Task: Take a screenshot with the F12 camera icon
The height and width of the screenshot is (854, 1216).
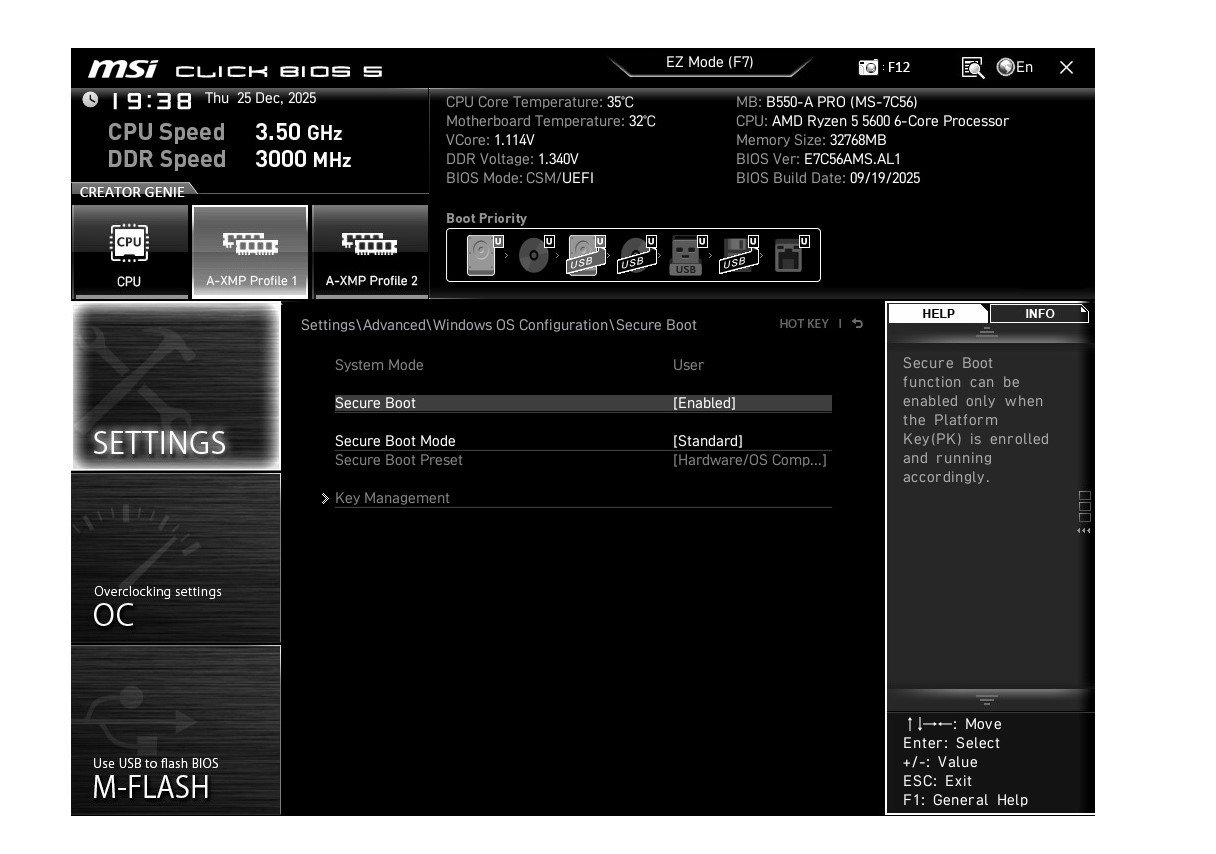Action: (868, 67)
